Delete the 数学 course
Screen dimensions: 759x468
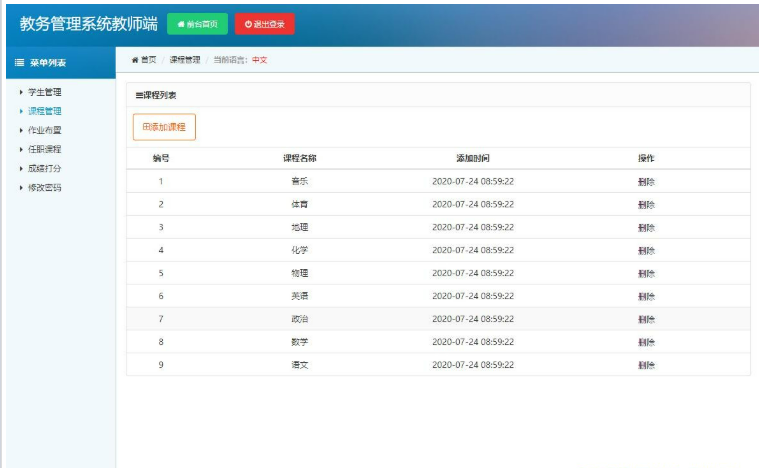pyautogui.click(x=646, y=342)
